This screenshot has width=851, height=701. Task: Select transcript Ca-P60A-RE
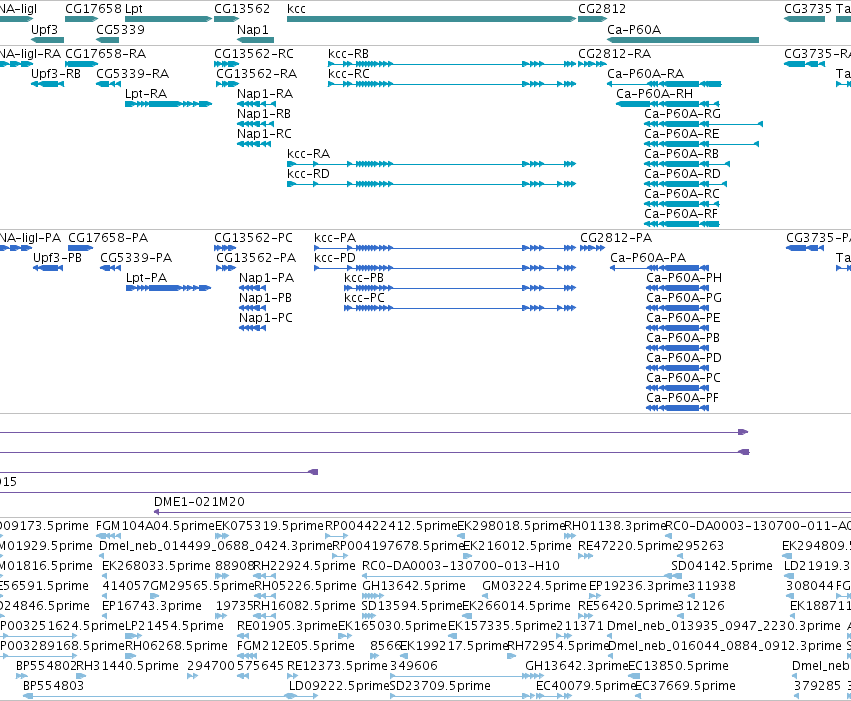682,134
